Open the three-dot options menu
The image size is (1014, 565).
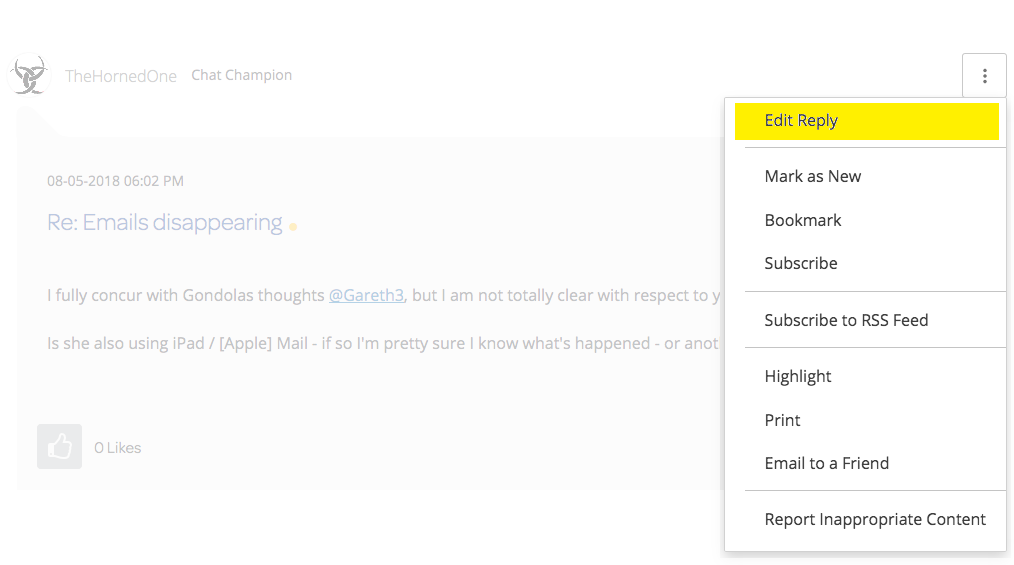[984, 76]
